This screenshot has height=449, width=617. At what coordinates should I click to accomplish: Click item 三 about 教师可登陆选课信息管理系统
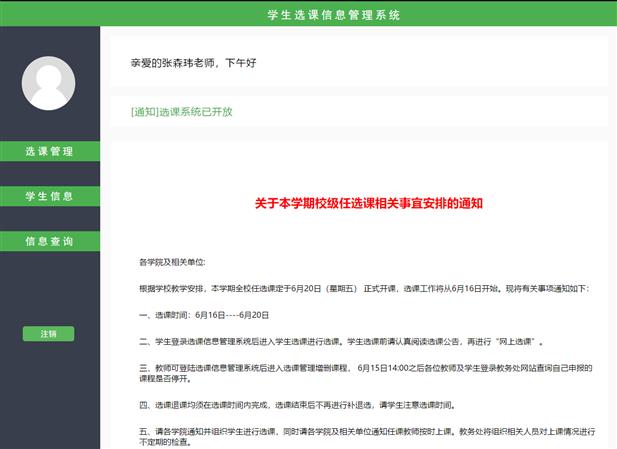coord(366,373)
